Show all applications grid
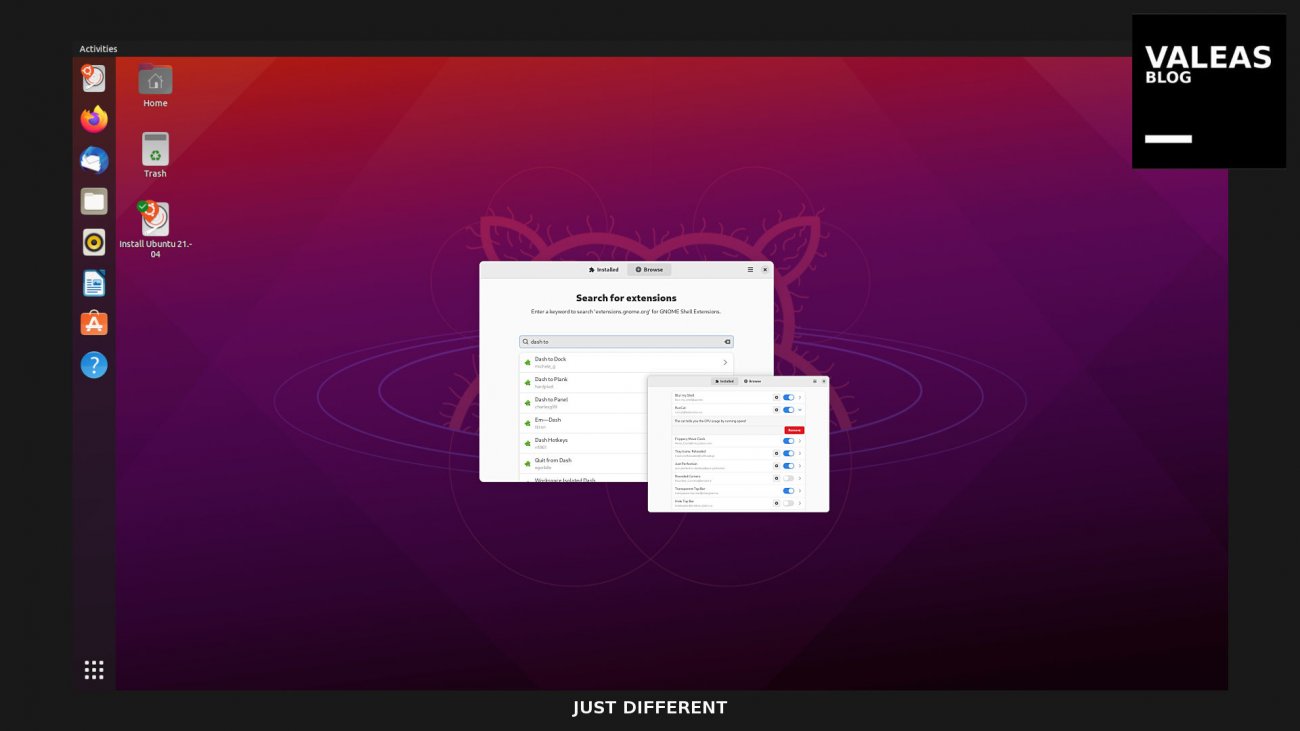 pos(94,670)
